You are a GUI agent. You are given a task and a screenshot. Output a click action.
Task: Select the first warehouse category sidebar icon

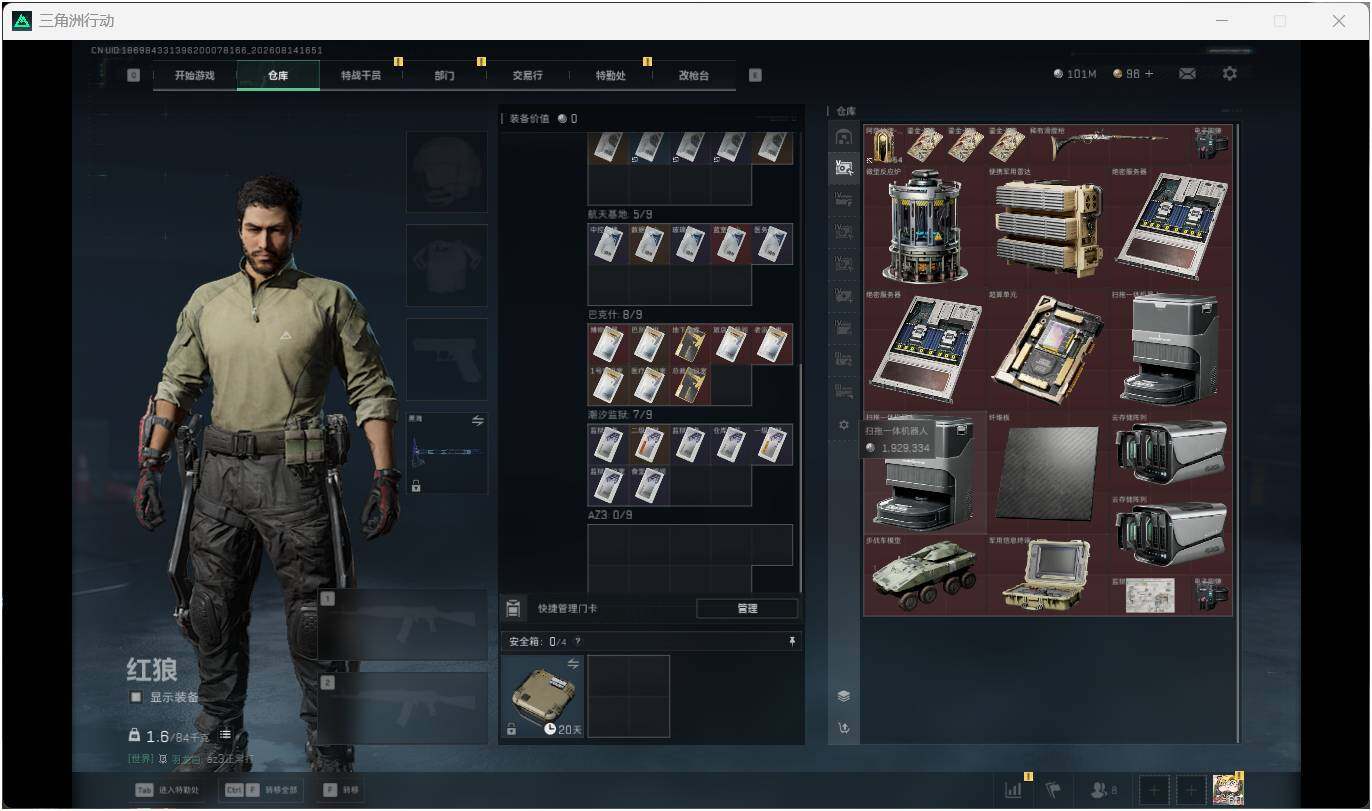(844, 137)
